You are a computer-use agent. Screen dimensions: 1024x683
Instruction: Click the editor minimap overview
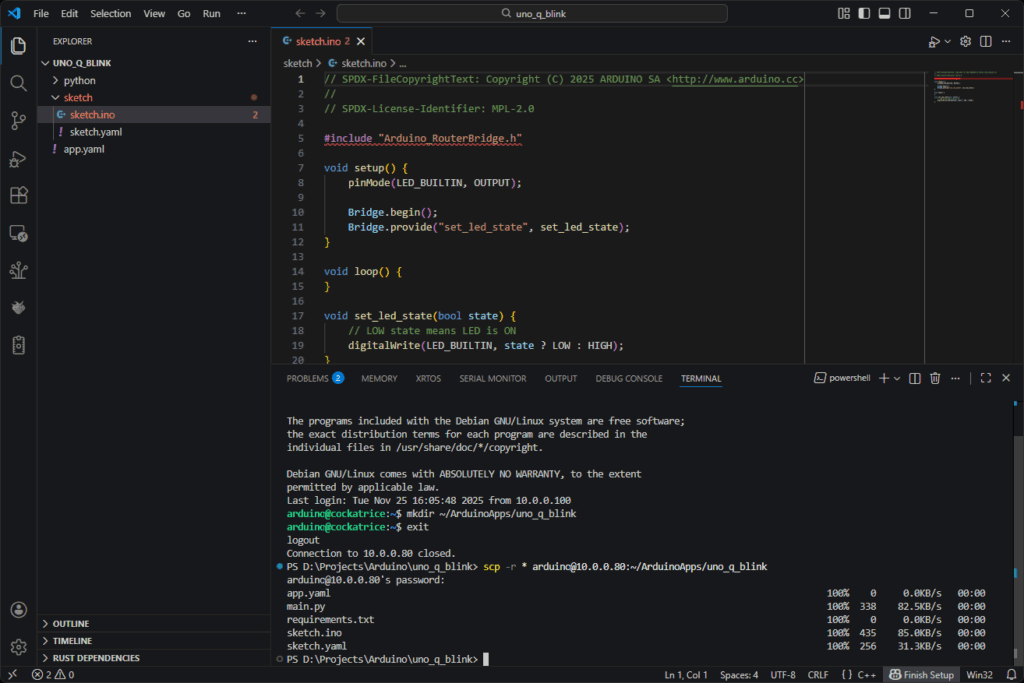(972, 90)
